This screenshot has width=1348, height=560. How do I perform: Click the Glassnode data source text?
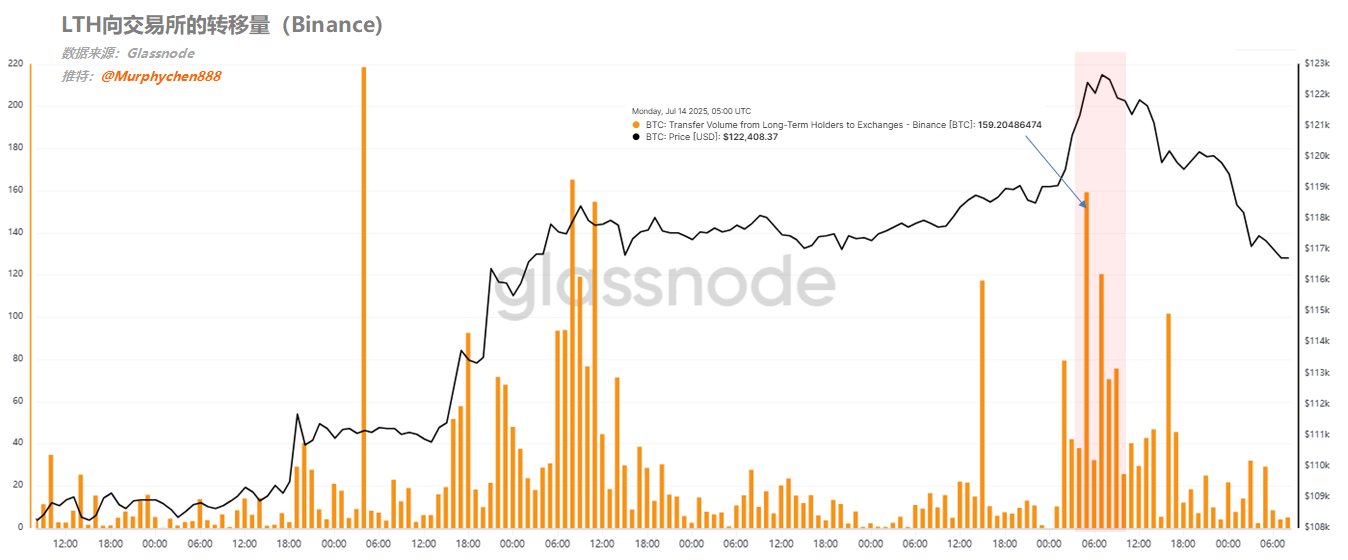tap(161, 53)
